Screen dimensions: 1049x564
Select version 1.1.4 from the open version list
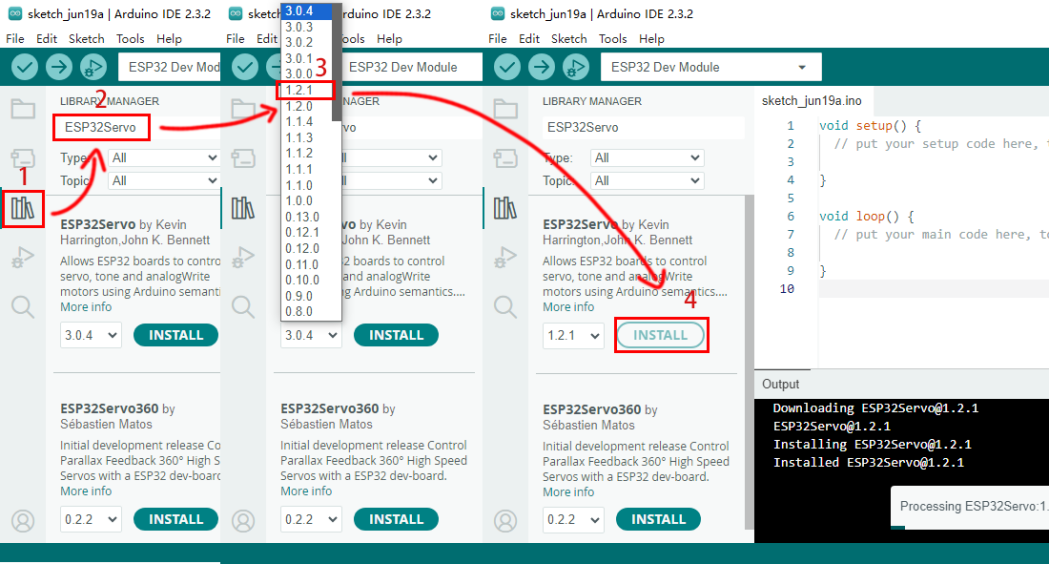[x=305, y=122]
